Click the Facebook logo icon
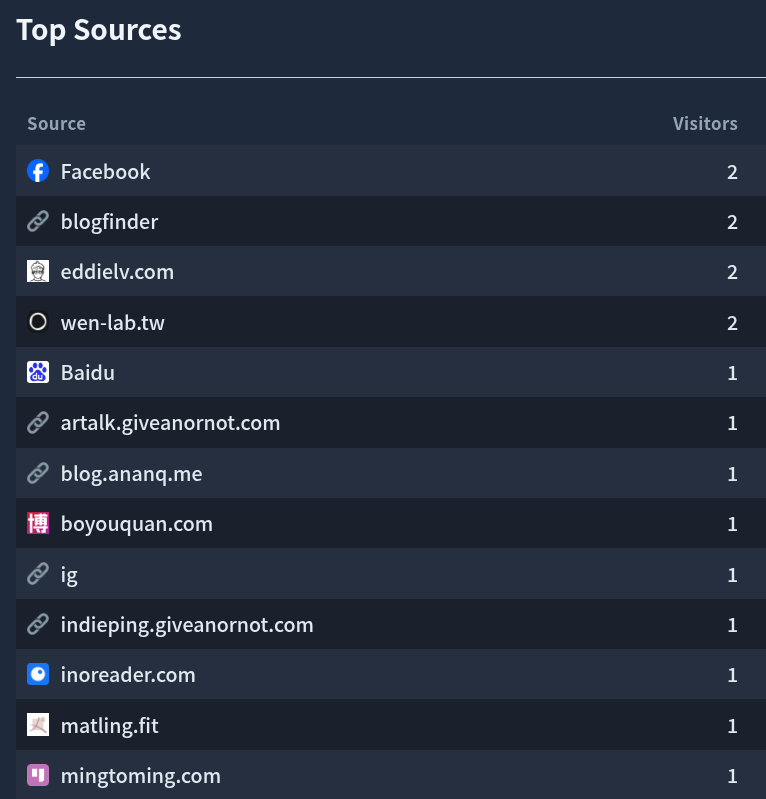The height and width of the screenshot is (799, 766). (38, 171)
